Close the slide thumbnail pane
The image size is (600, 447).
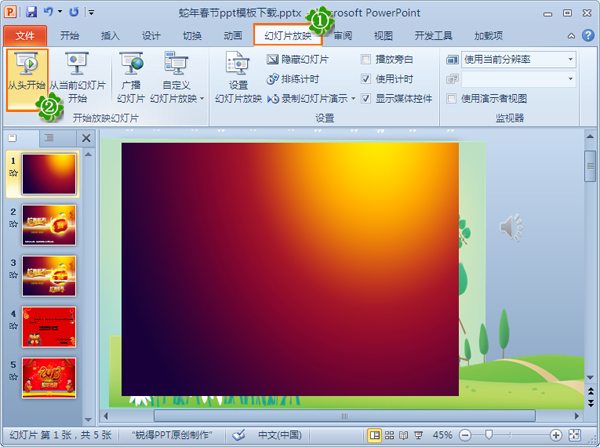point(86,138)
